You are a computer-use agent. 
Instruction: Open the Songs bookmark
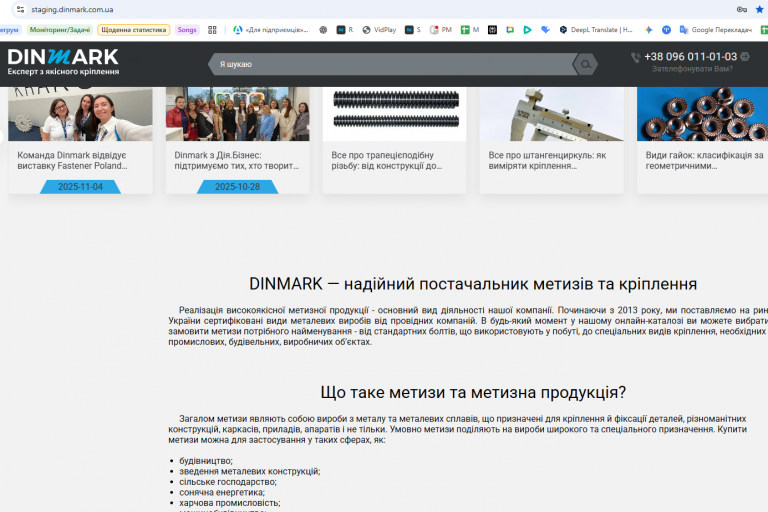tap(187, 30)
